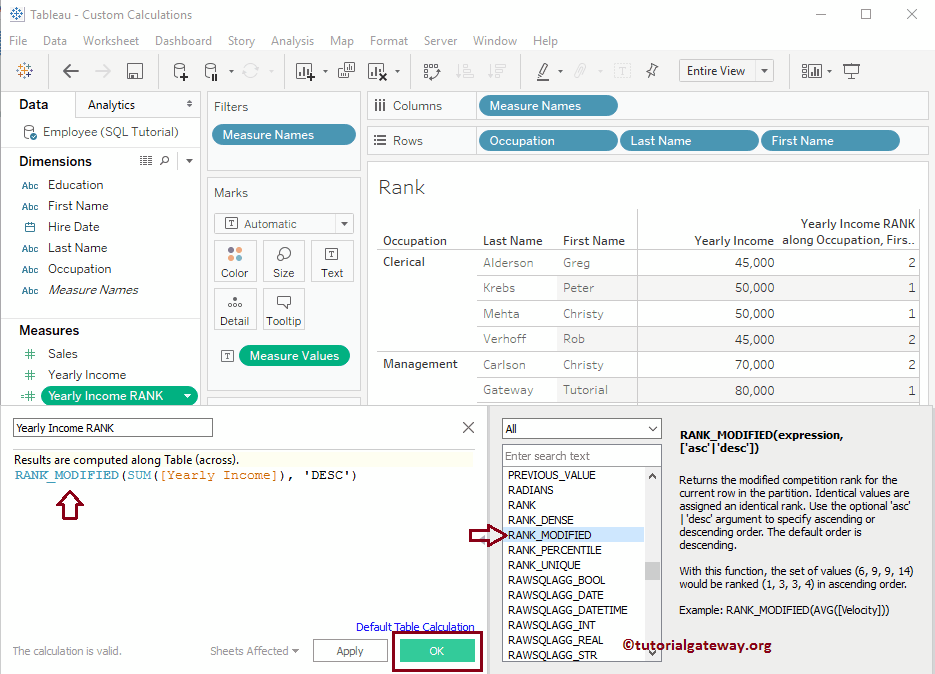935x674 pixels.
Task: Click the Tooltip marks button
Action: (x=283, y=309)
